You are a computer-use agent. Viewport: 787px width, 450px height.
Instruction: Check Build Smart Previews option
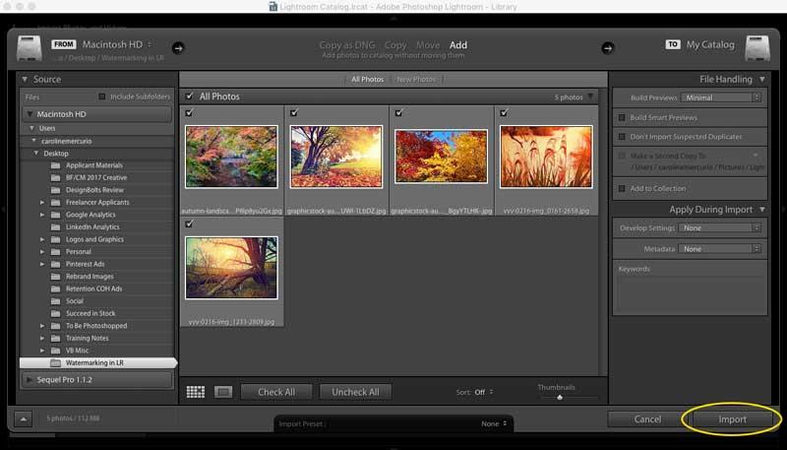tap(622, 117)
